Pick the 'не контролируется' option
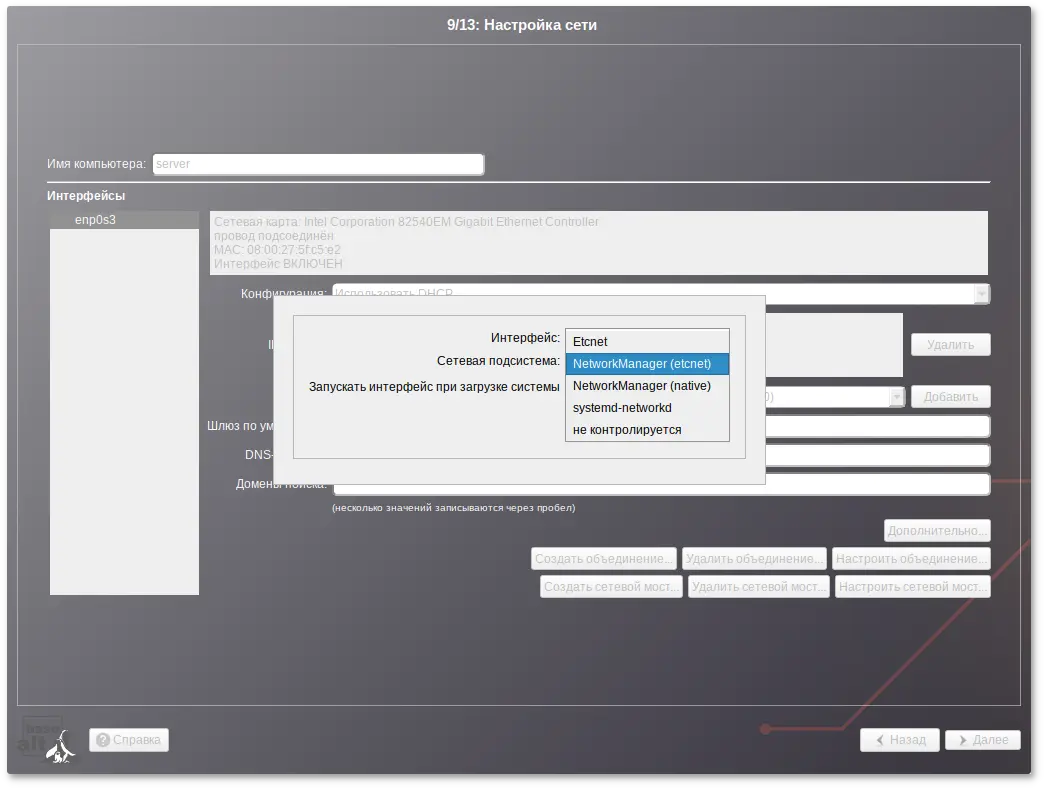 (647, 429)
